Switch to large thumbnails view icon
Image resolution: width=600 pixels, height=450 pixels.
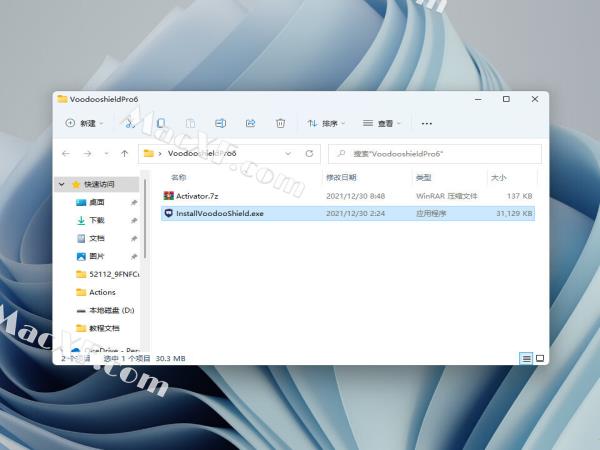[x=540, y=359]
